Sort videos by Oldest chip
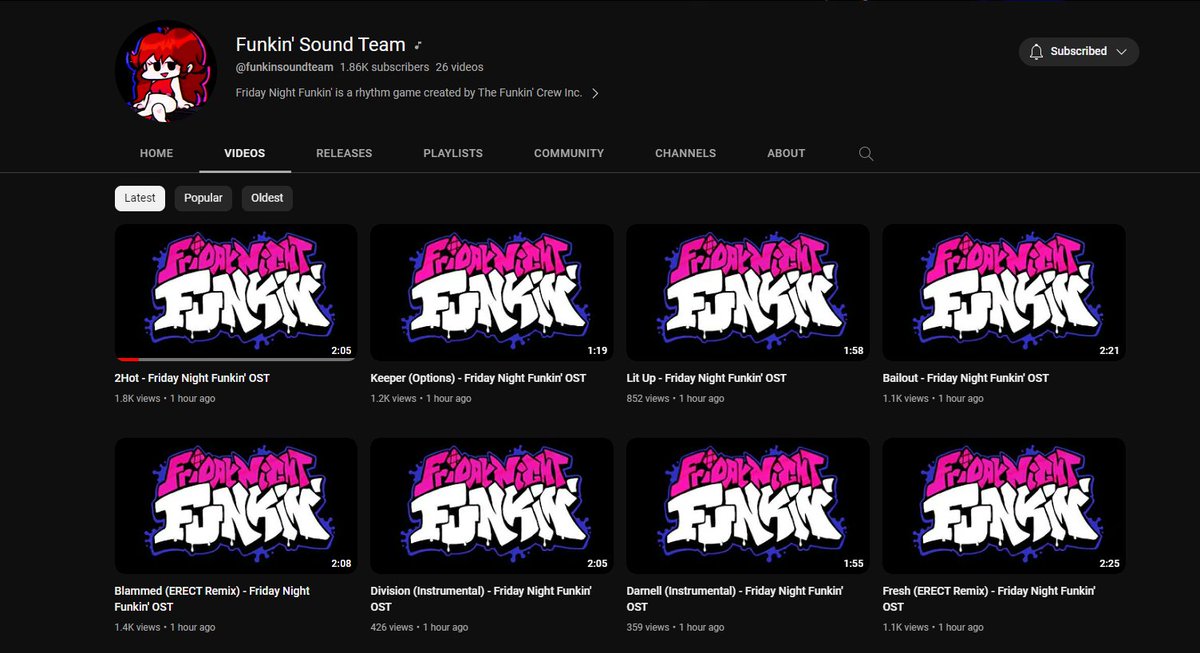Viewport: 1200px width, 653px height. pyautogui.click(x=267, y=198)
